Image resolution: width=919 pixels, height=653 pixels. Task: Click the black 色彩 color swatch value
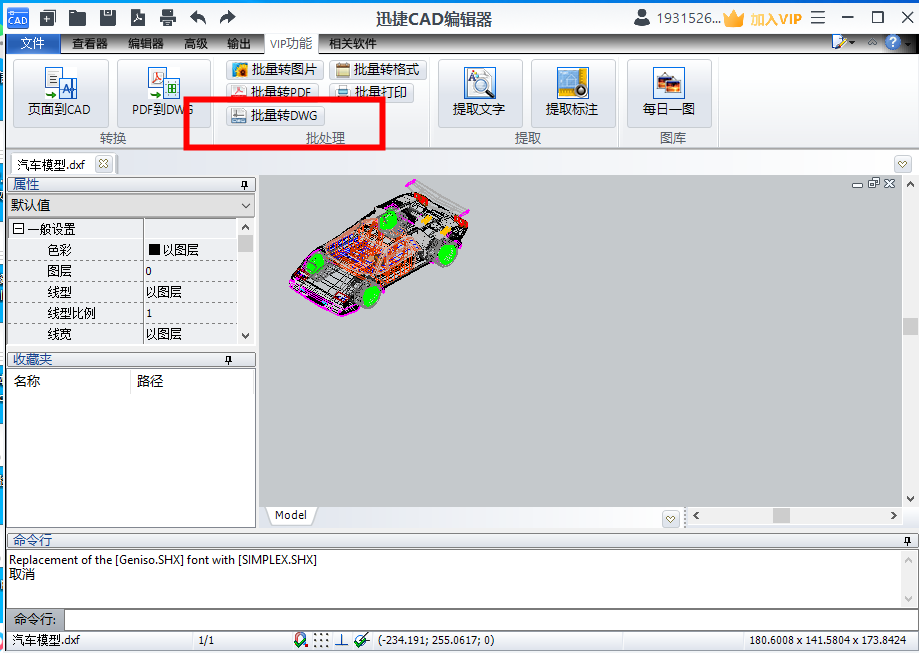point(154,250)
